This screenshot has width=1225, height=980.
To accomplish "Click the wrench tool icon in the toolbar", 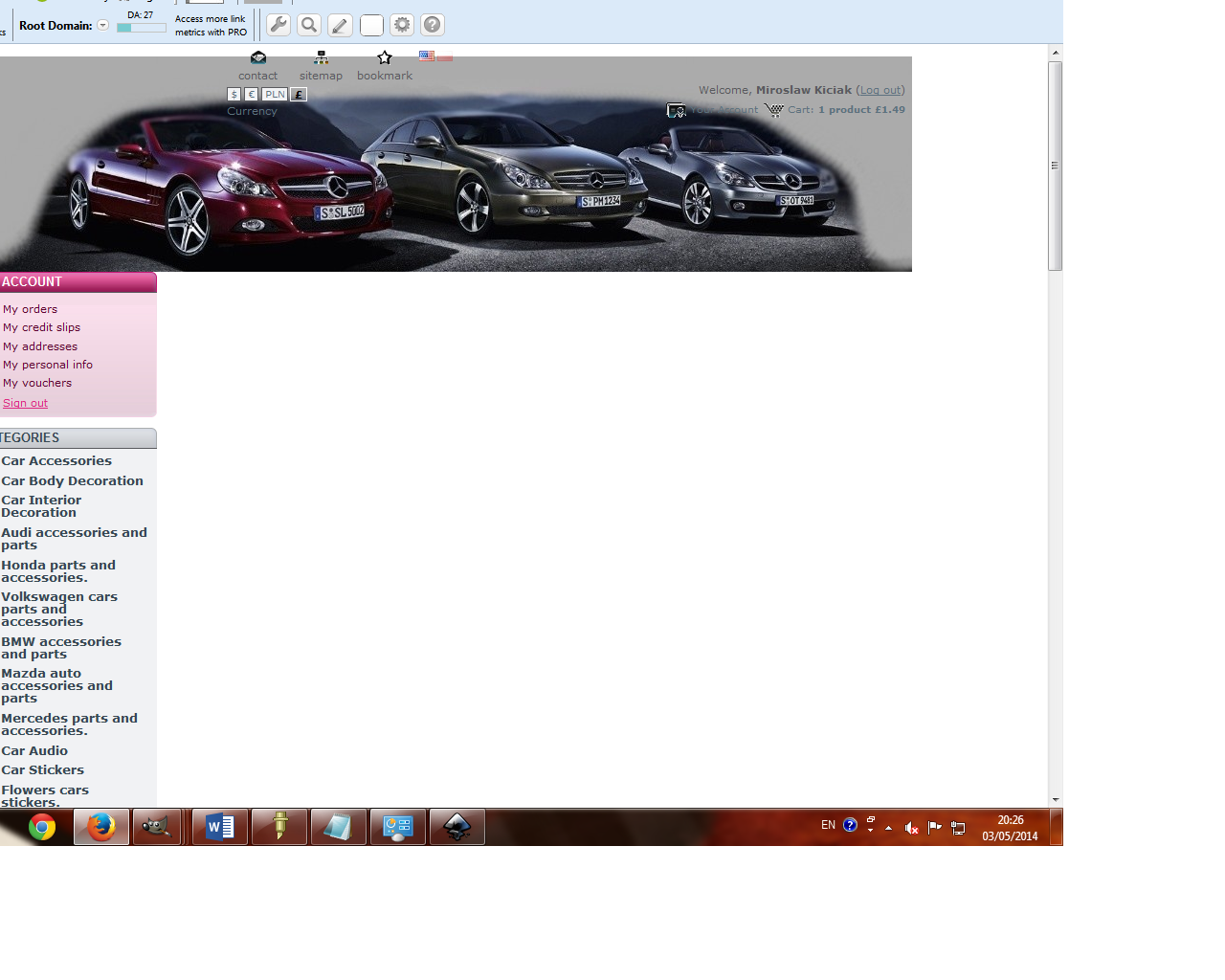I will (278, 25).
